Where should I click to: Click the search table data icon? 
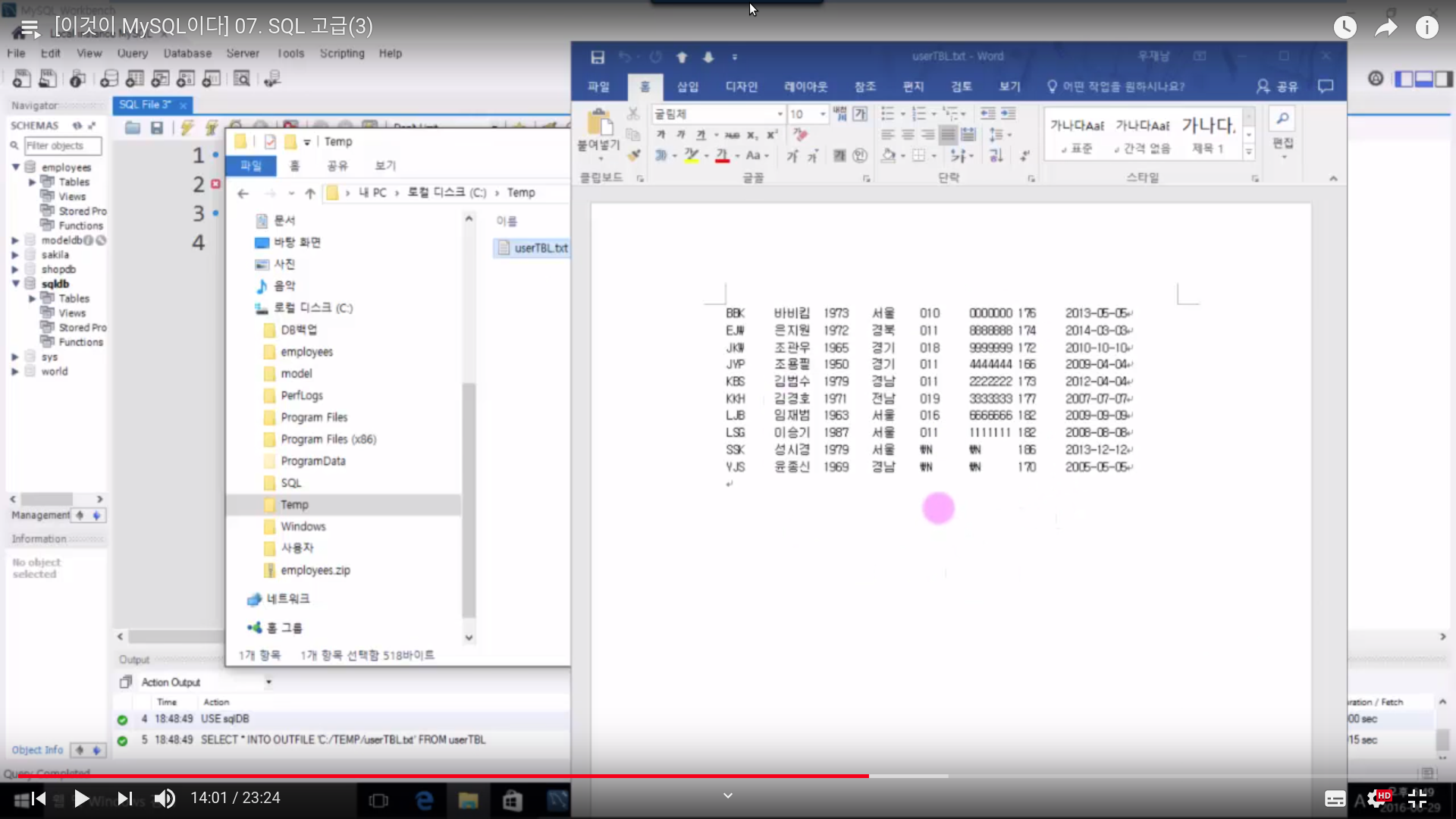pos(242,78)
